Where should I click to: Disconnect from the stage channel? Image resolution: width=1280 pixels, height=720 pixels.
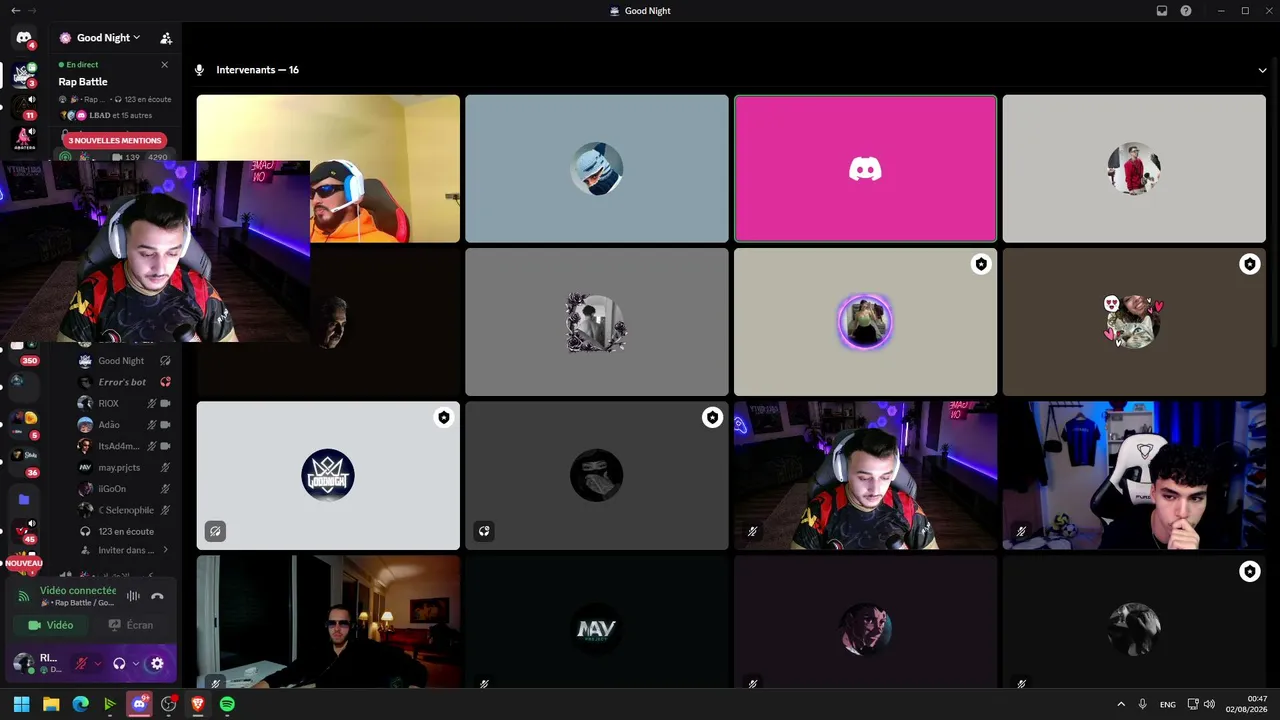(157, 596)
